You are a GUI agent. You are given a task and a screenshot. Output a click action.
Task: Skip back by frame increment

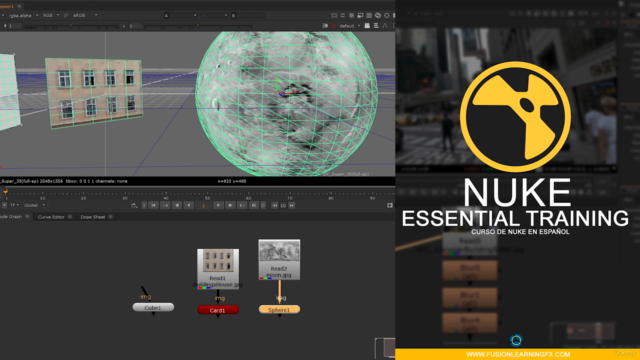coord(275,205)
